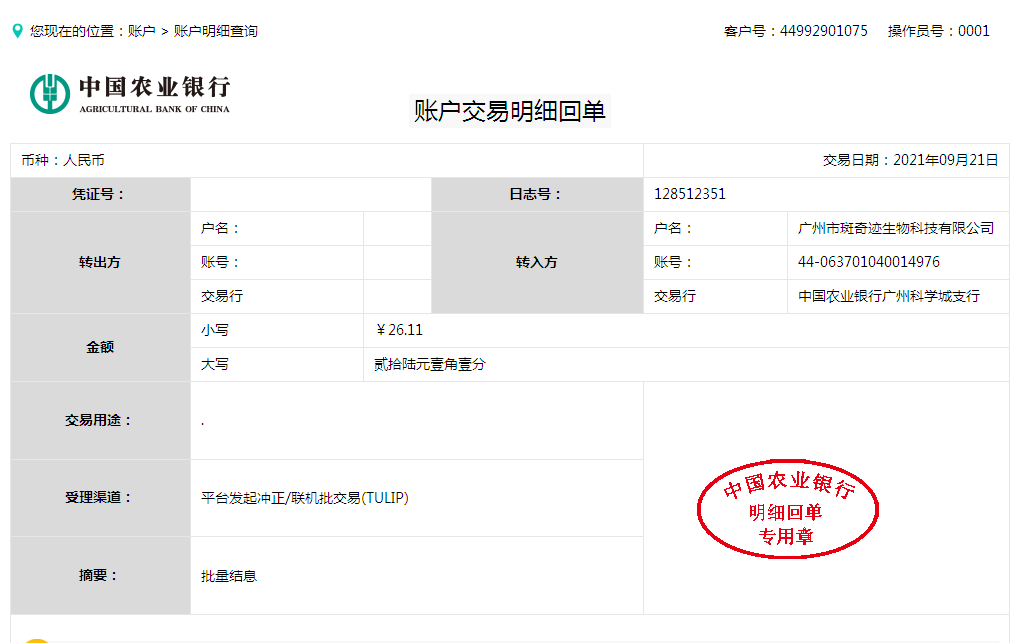
Task: Select the channel text 平台发起冲正/联机批交易(TULIP)
Action: point(305,498)
